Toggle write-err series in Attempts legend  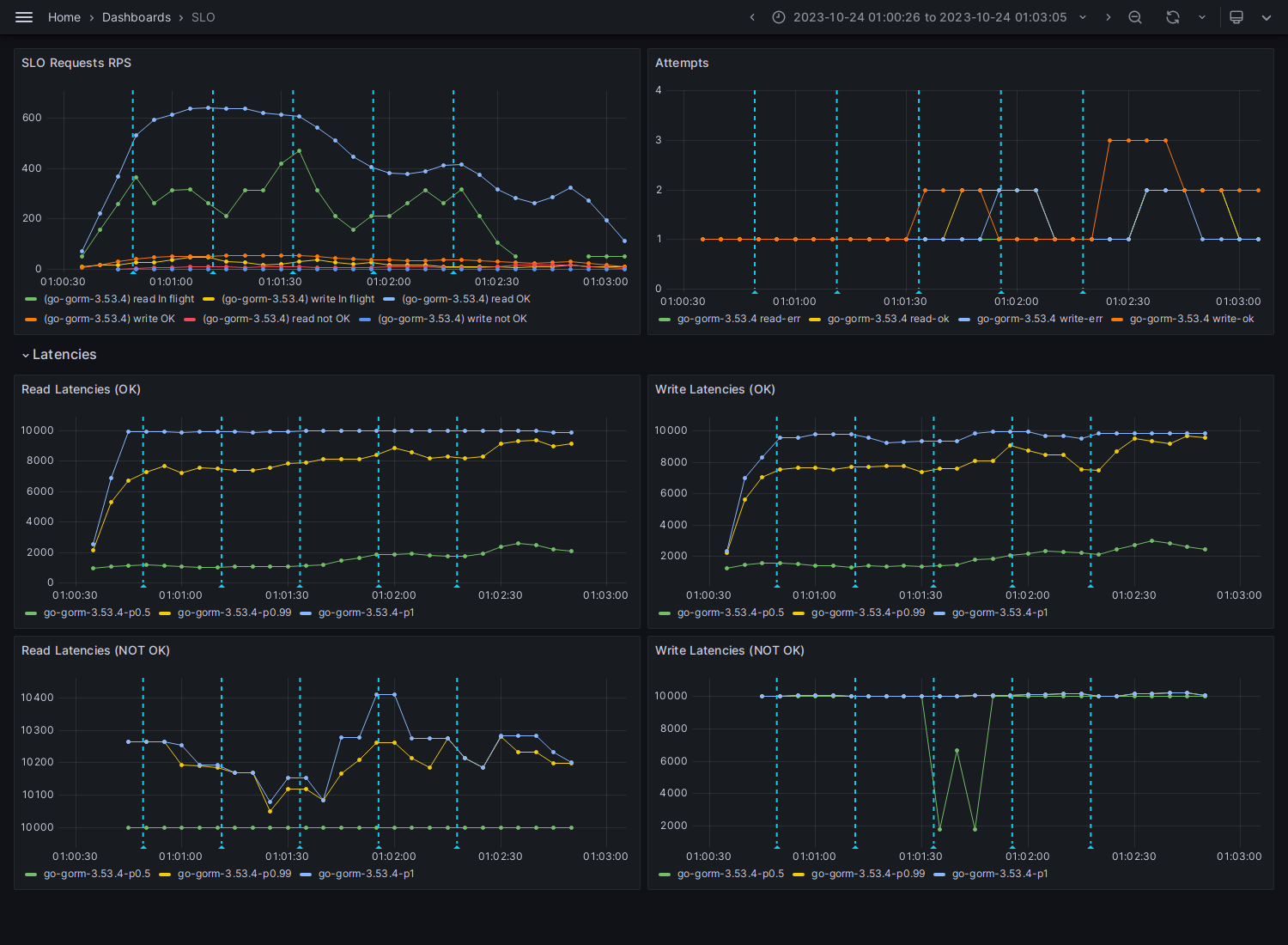point(1040,319)
